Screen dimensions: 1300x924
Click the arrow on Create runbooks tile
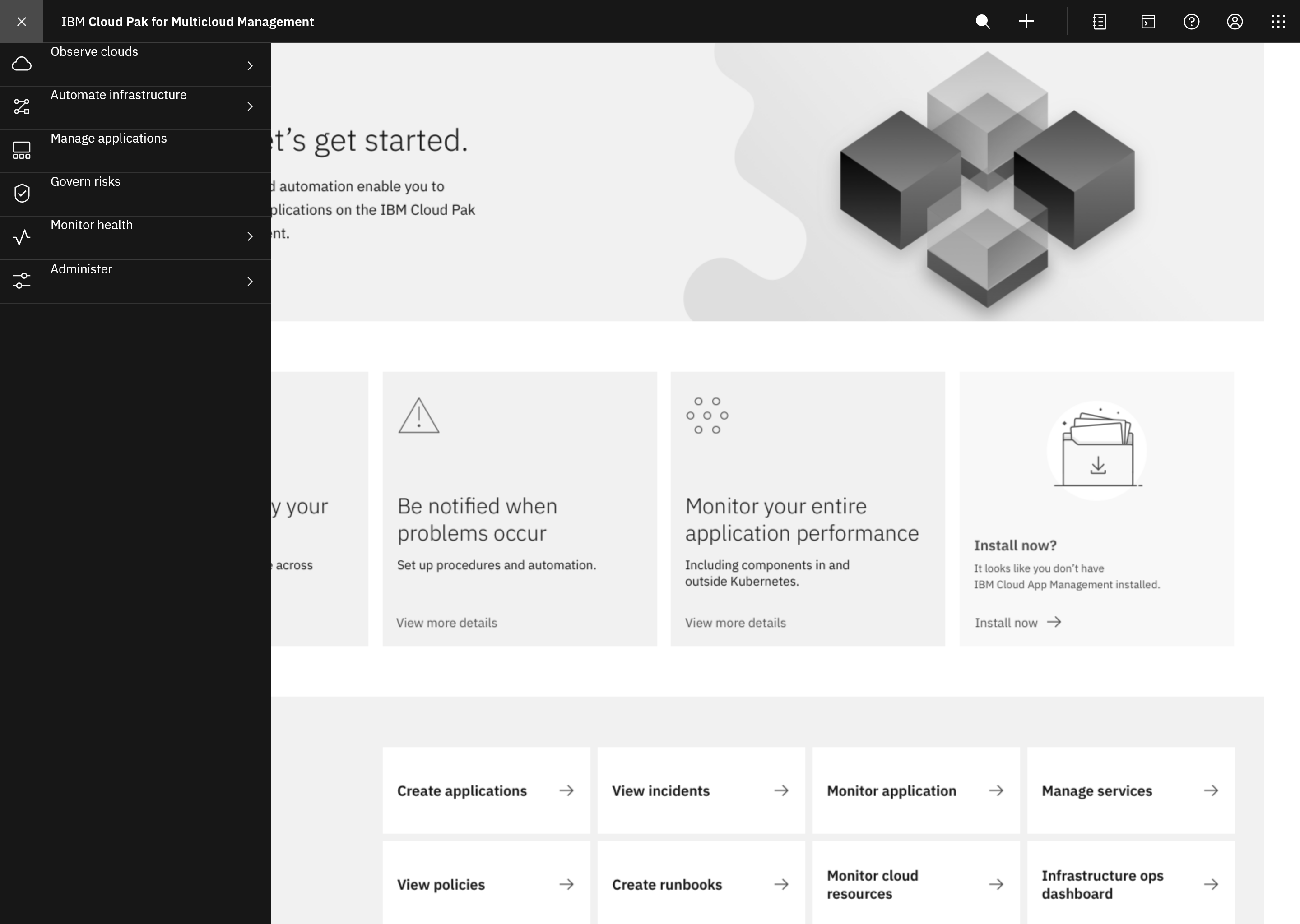coord(781,884)
